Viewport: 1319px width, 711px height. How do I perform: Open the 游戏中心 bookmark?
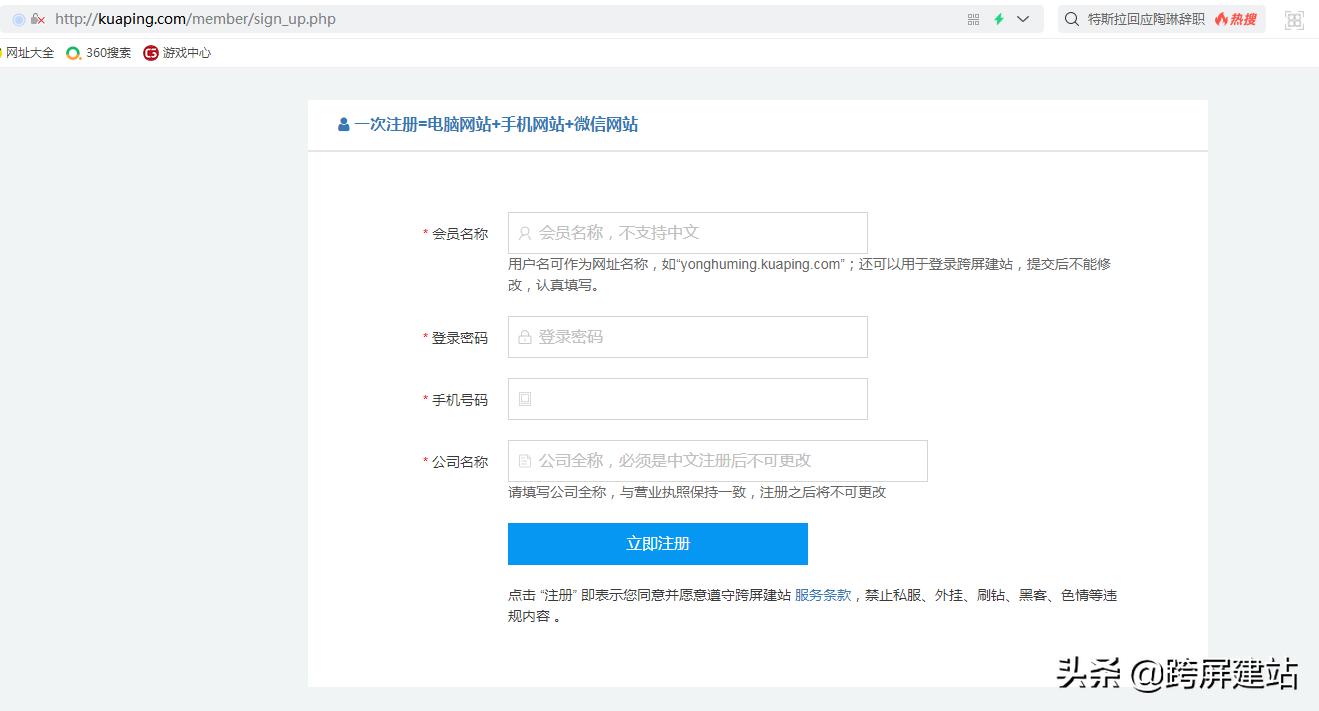click(177, 53)
